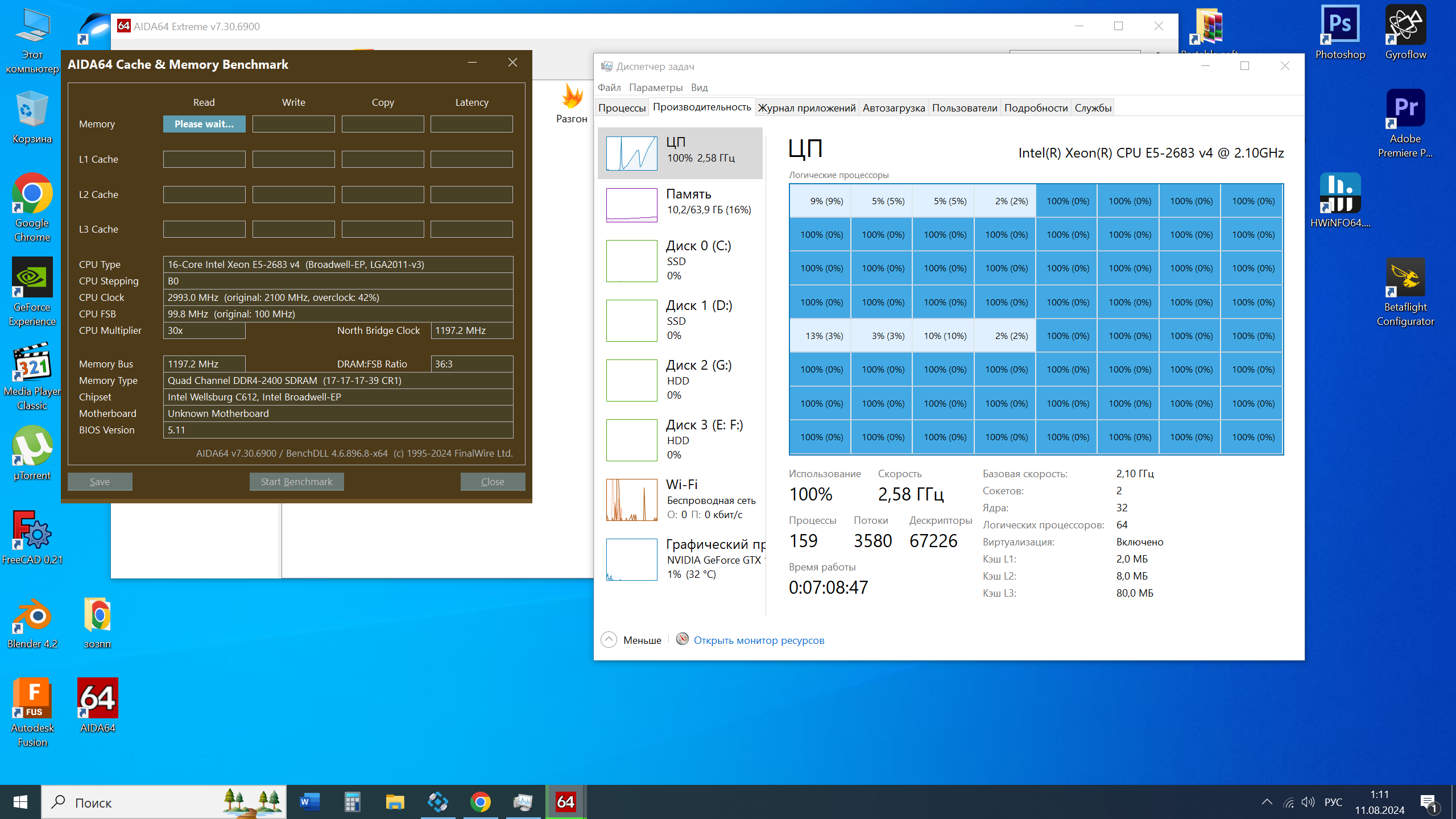Select the Память performance graph thumbnail

[631, 205]
